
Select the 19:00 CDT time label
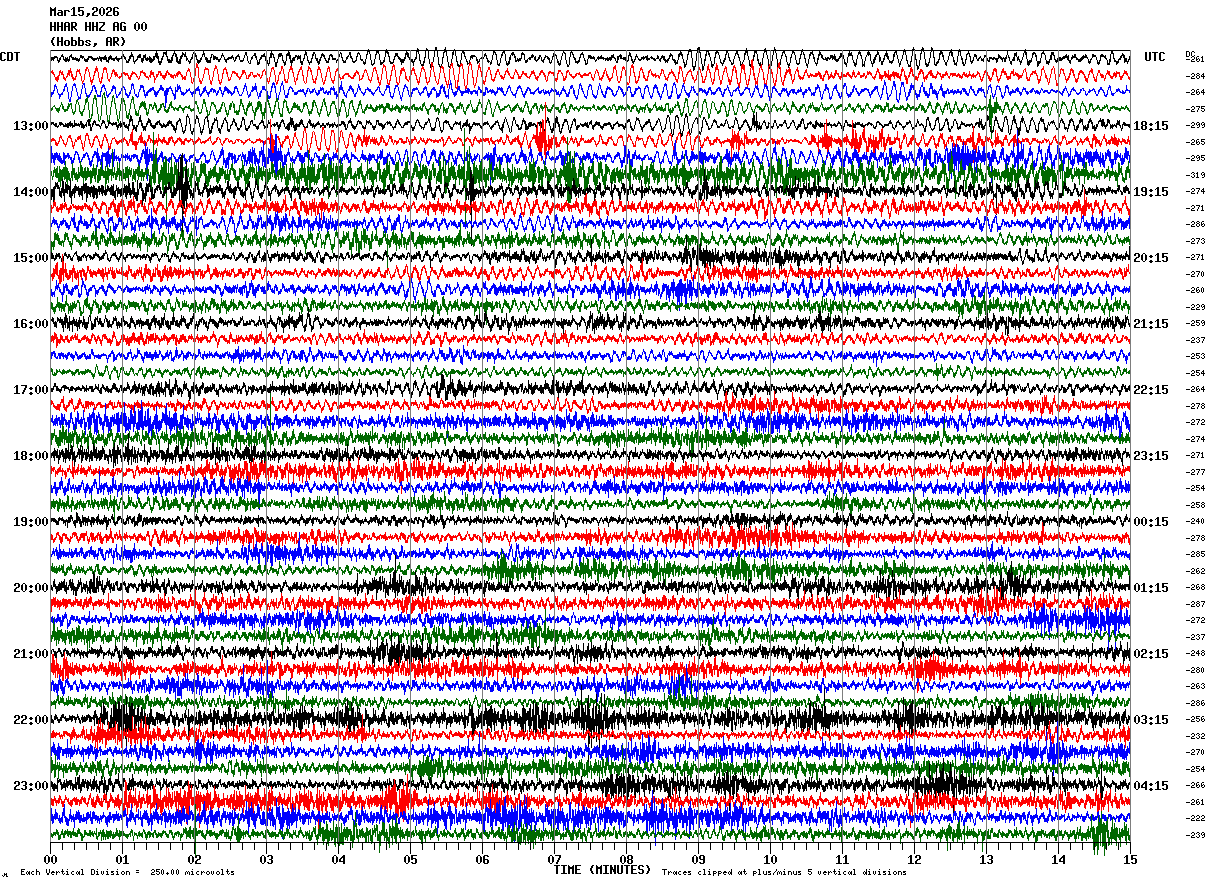tap(30, 522)
